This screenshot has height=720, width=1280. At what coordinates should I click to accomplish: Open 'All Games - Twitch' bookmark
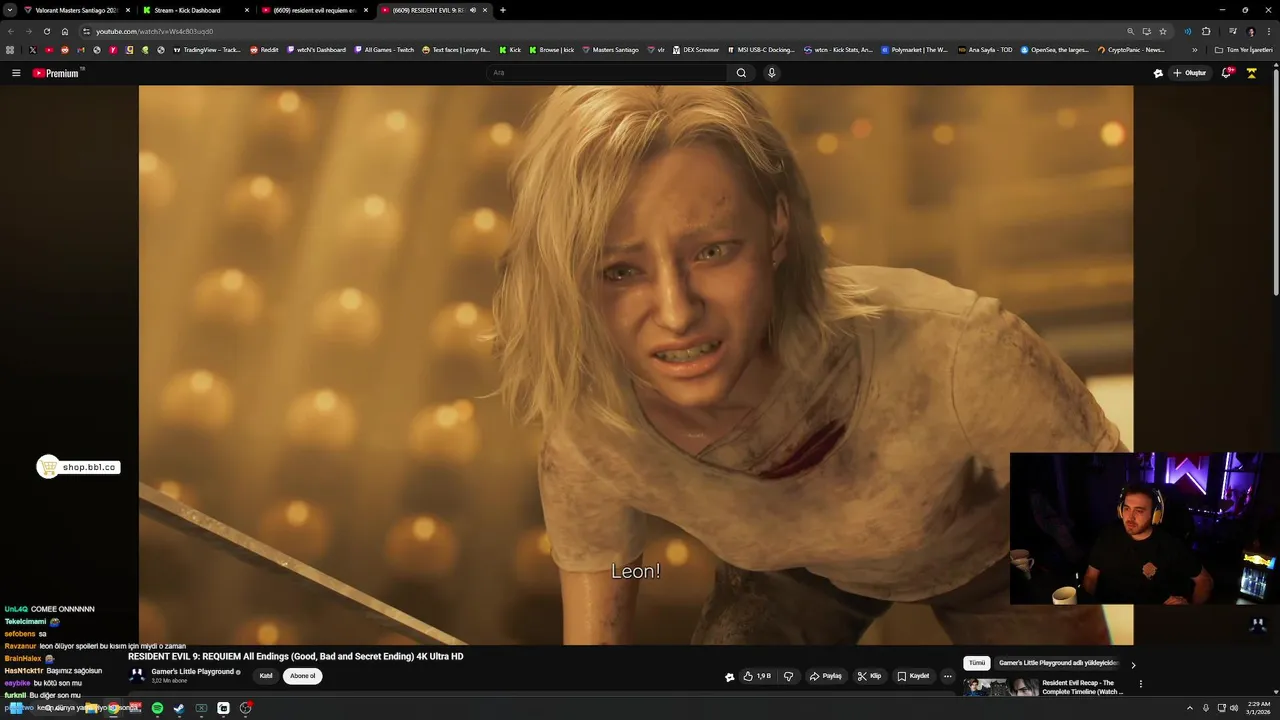(384, 49)
